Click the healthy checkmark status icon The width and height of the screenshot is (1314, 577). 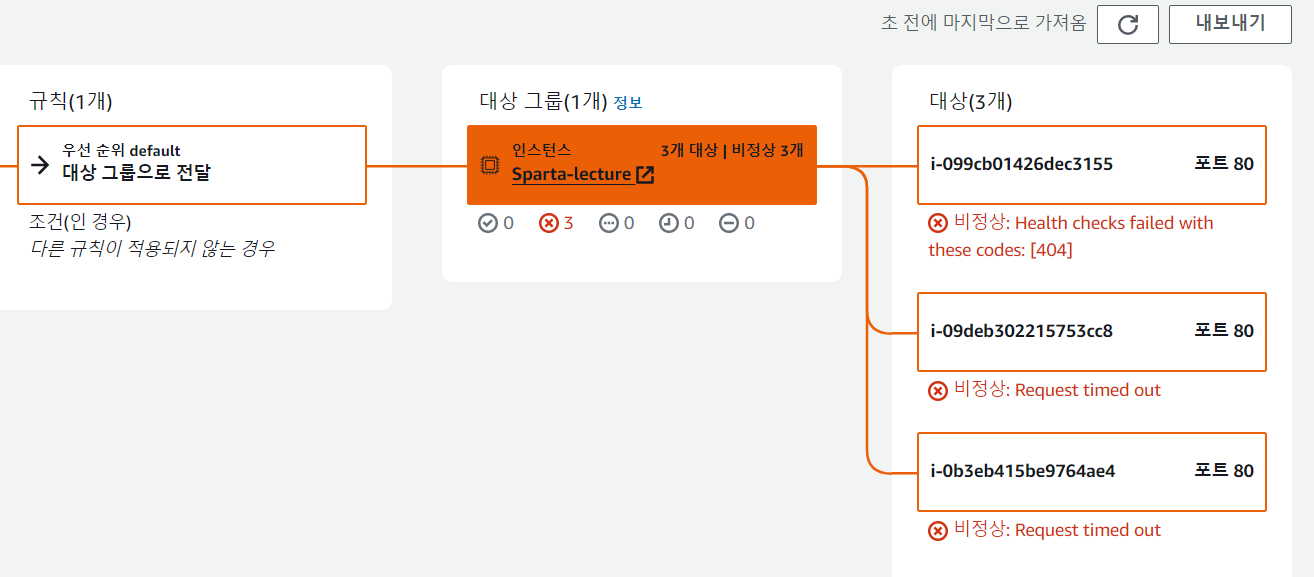point(488,223)
